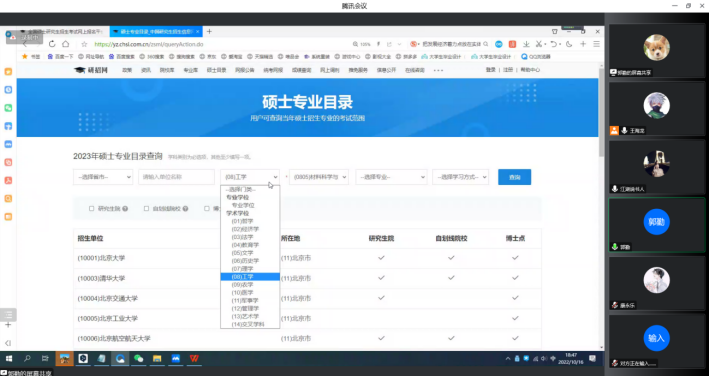Open the (0805)材料科学 discipline dropdown
Image resolution: width=709 pixels, height=376 pixels.
[319, 177]
